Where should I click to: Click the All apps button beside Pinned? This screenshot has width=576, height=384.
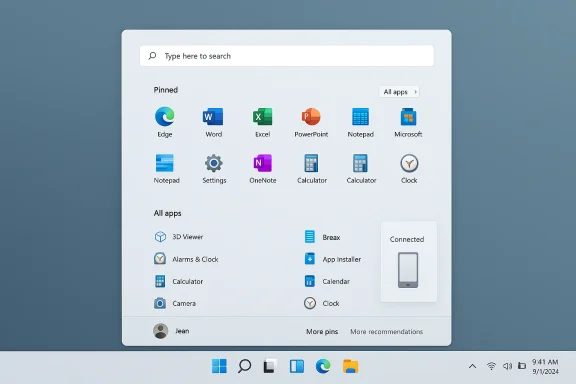click(399, 92)
